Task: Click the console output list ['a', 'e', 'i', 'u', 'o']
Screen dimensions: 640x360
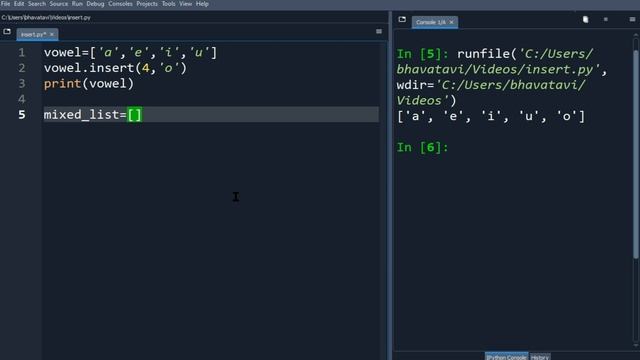Action: click(x=491, y=117)
